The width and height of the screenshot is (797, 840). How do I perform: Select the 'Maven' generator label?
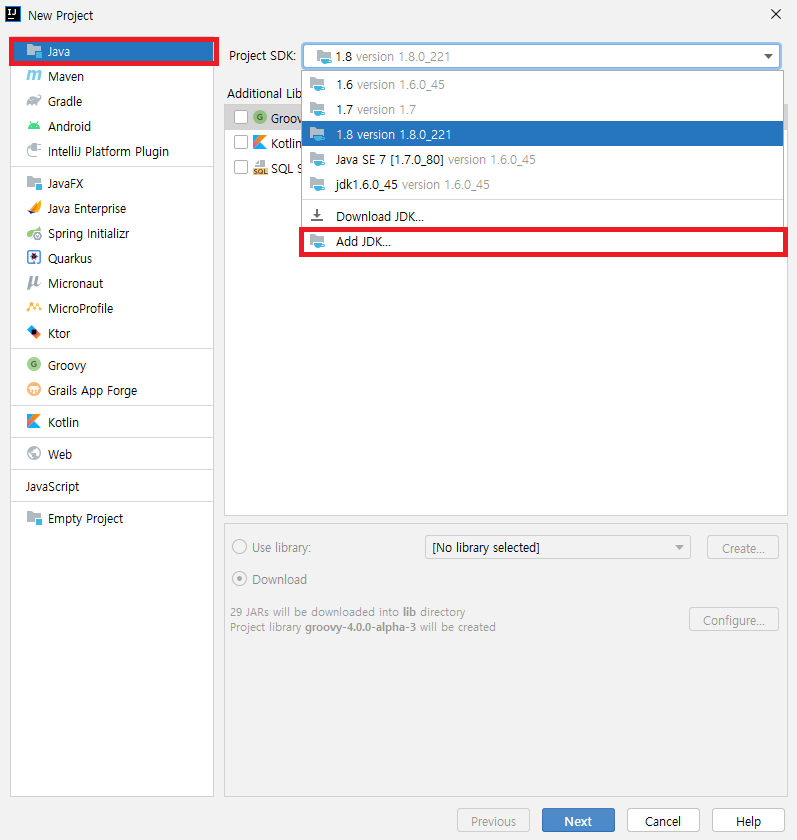click(66, 77)
